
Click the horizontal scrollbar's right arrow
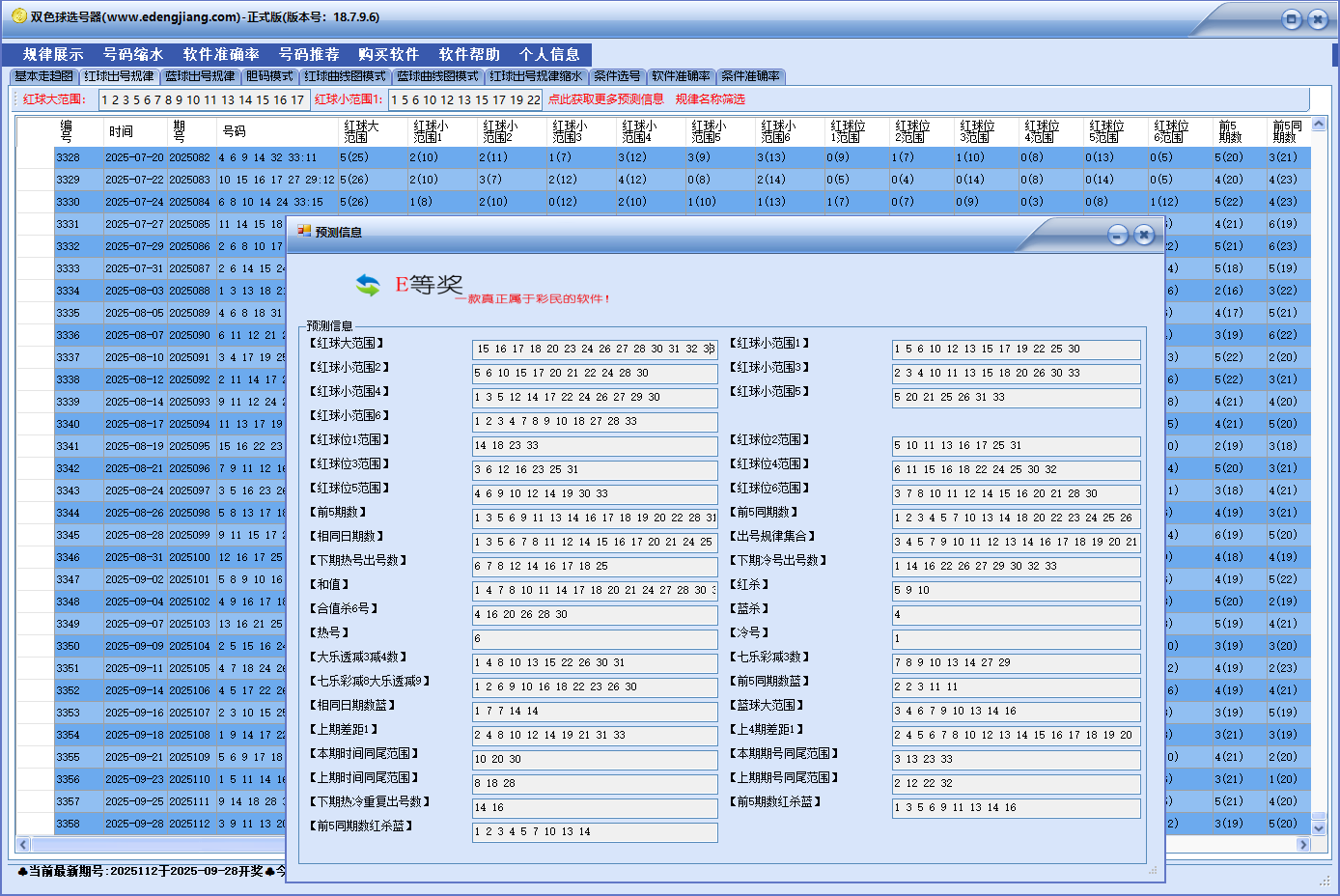pyautogui.click(x=1302, y=844)
